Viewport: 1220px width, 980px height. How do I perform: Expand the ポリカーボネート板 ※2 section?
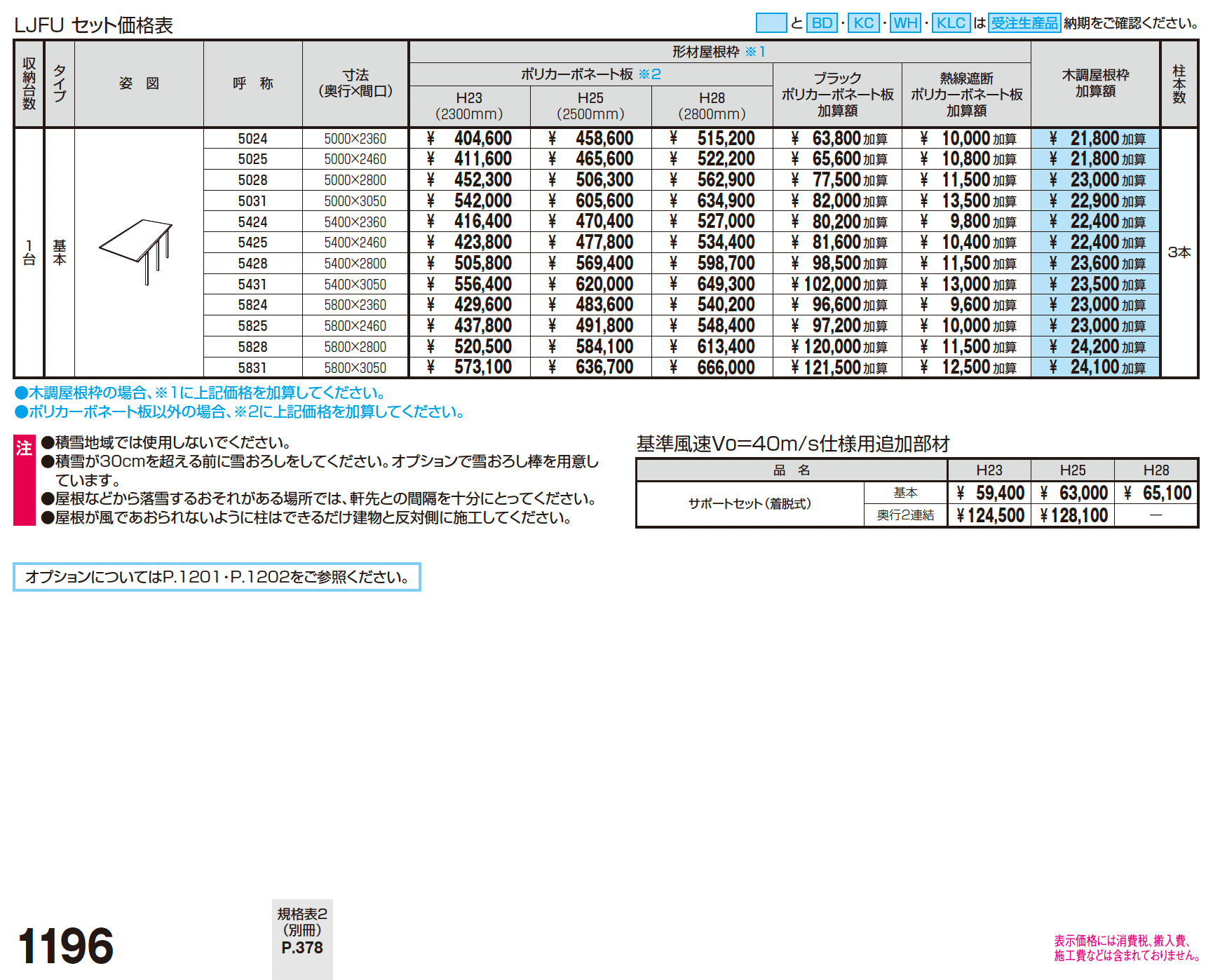(590, 72)
